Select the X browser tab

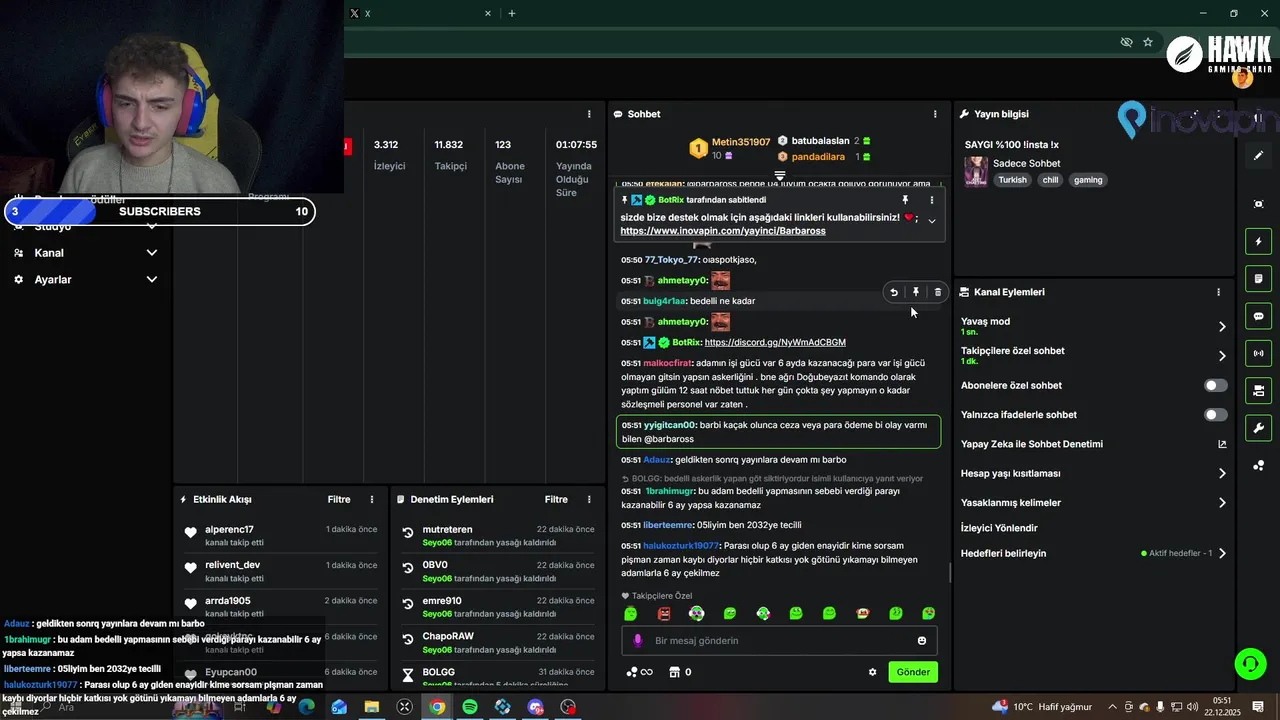420,13
